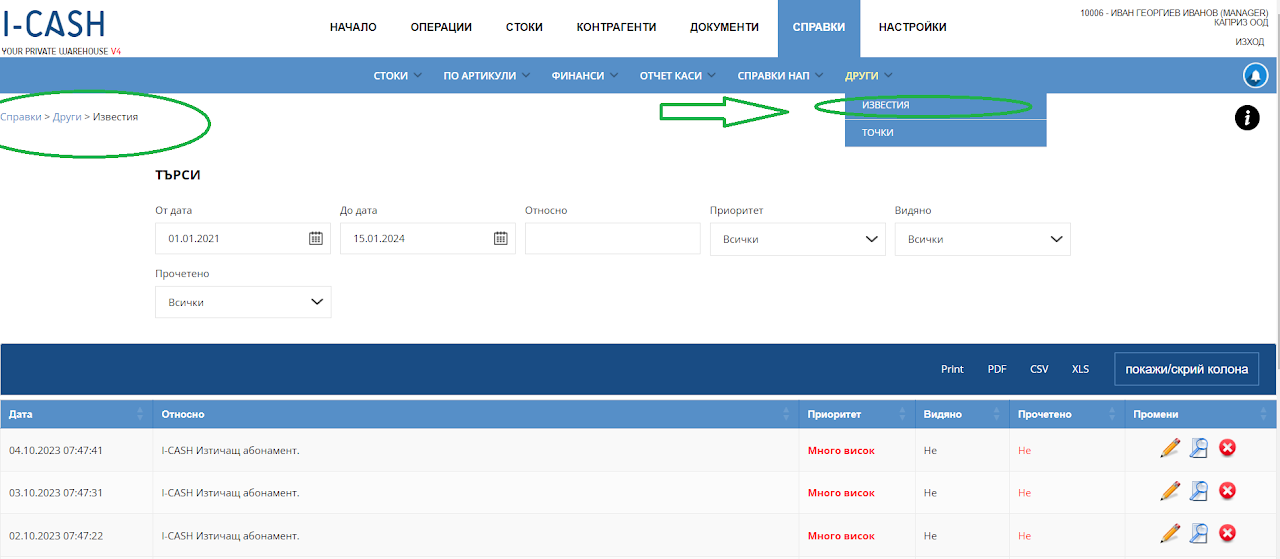Export the table as PDF
Viewport: 1280px width, 559px height.
pyautogui.click(x=997, y=369)
